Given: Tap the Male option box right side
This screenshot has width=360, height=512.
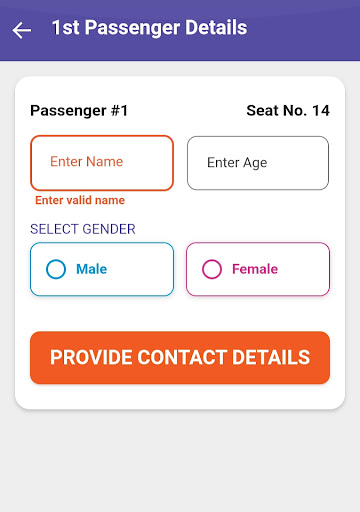Looking at the screenshot, I should (143, 269).
